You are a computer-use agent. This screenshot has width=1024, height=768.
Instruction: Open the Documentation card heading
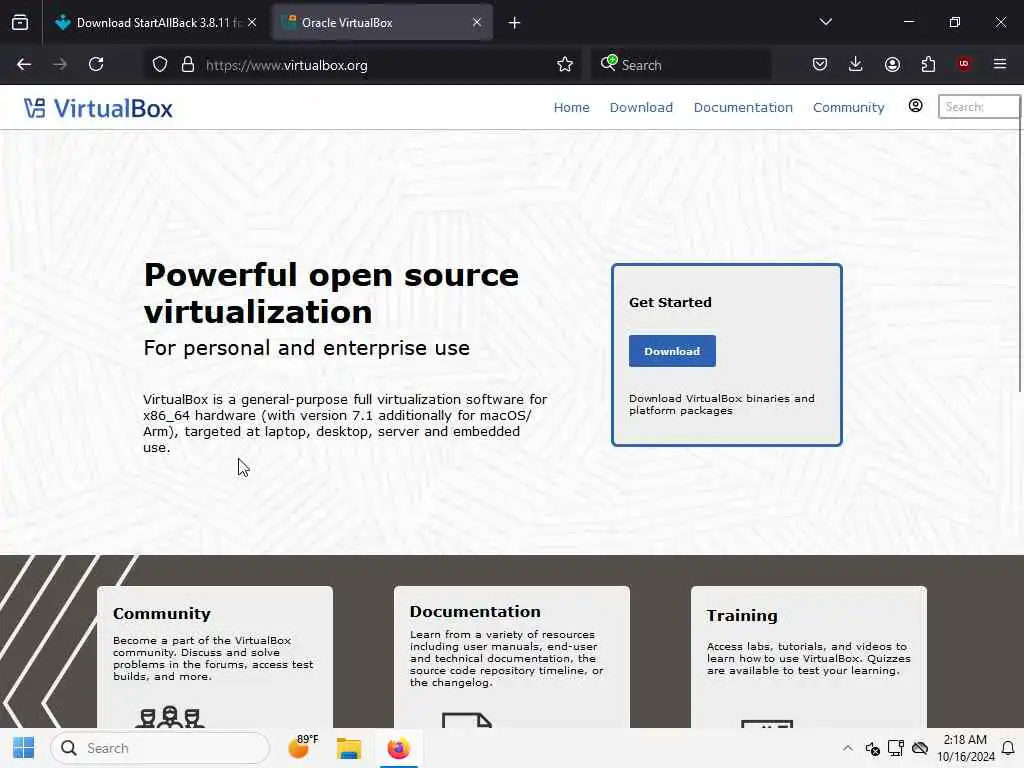pos(475,612)
